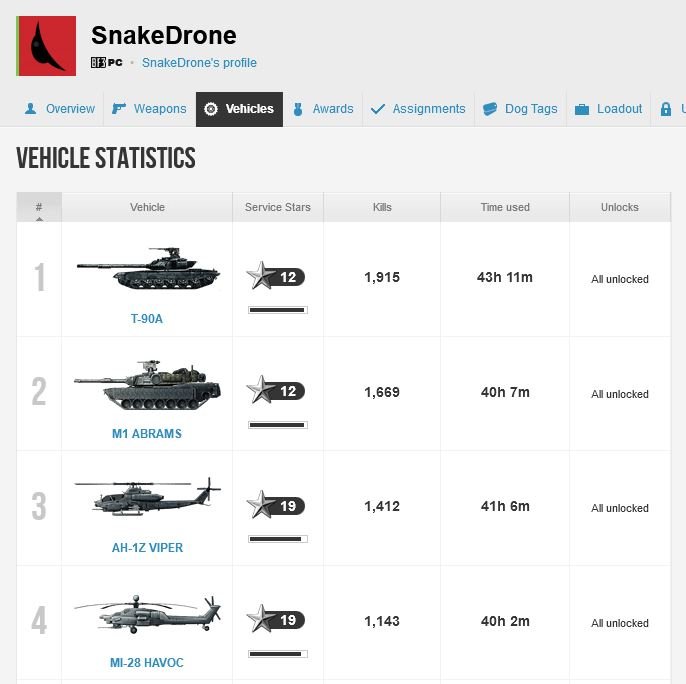Click the Awards medal icon
686x684 pixels.
coord(298,109)
